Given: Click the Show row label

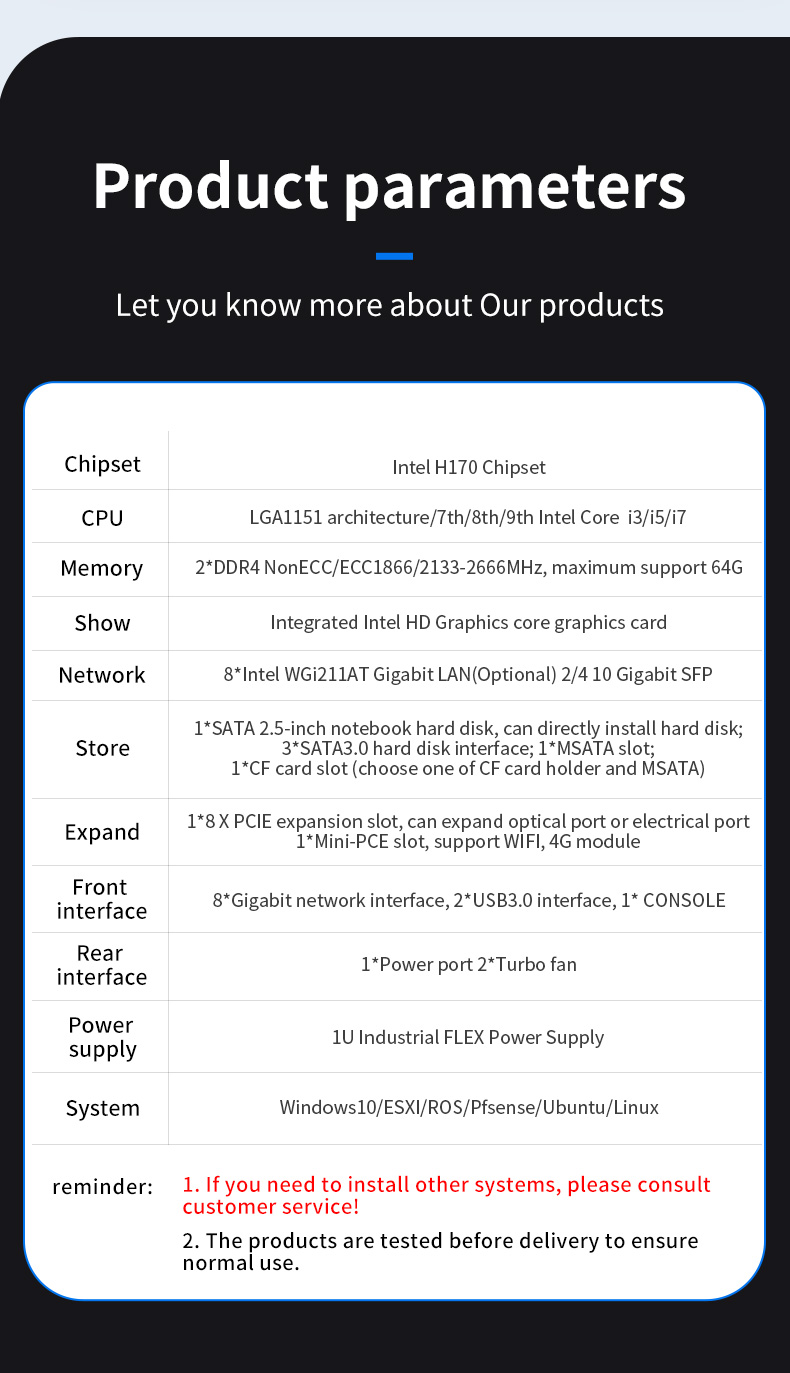Looking at the screenshot, I should pyautogui.click(x=102, y=623).
